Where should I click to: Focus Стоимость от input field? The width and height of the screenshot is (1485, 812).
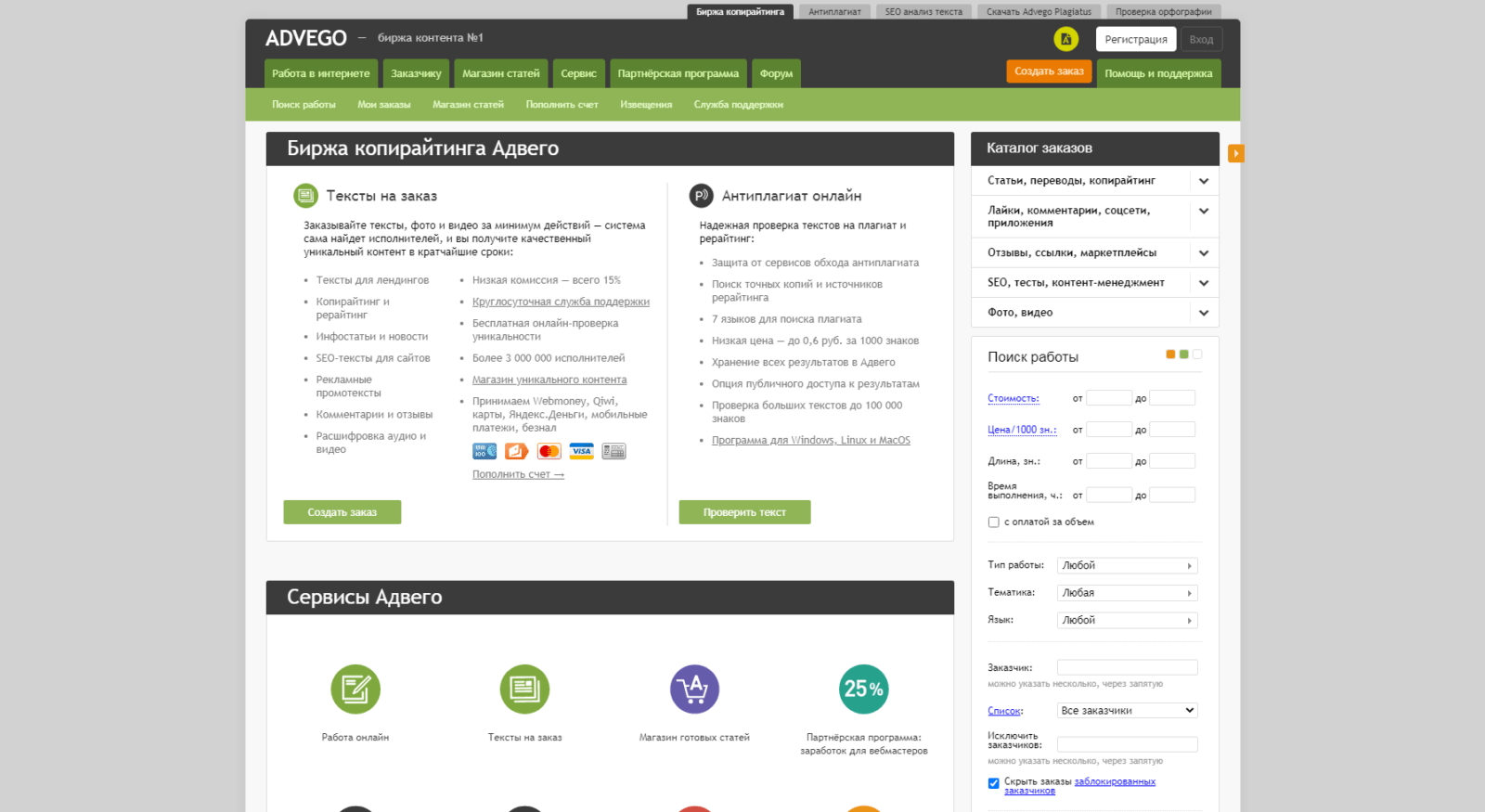click(x=1109, y=398)
